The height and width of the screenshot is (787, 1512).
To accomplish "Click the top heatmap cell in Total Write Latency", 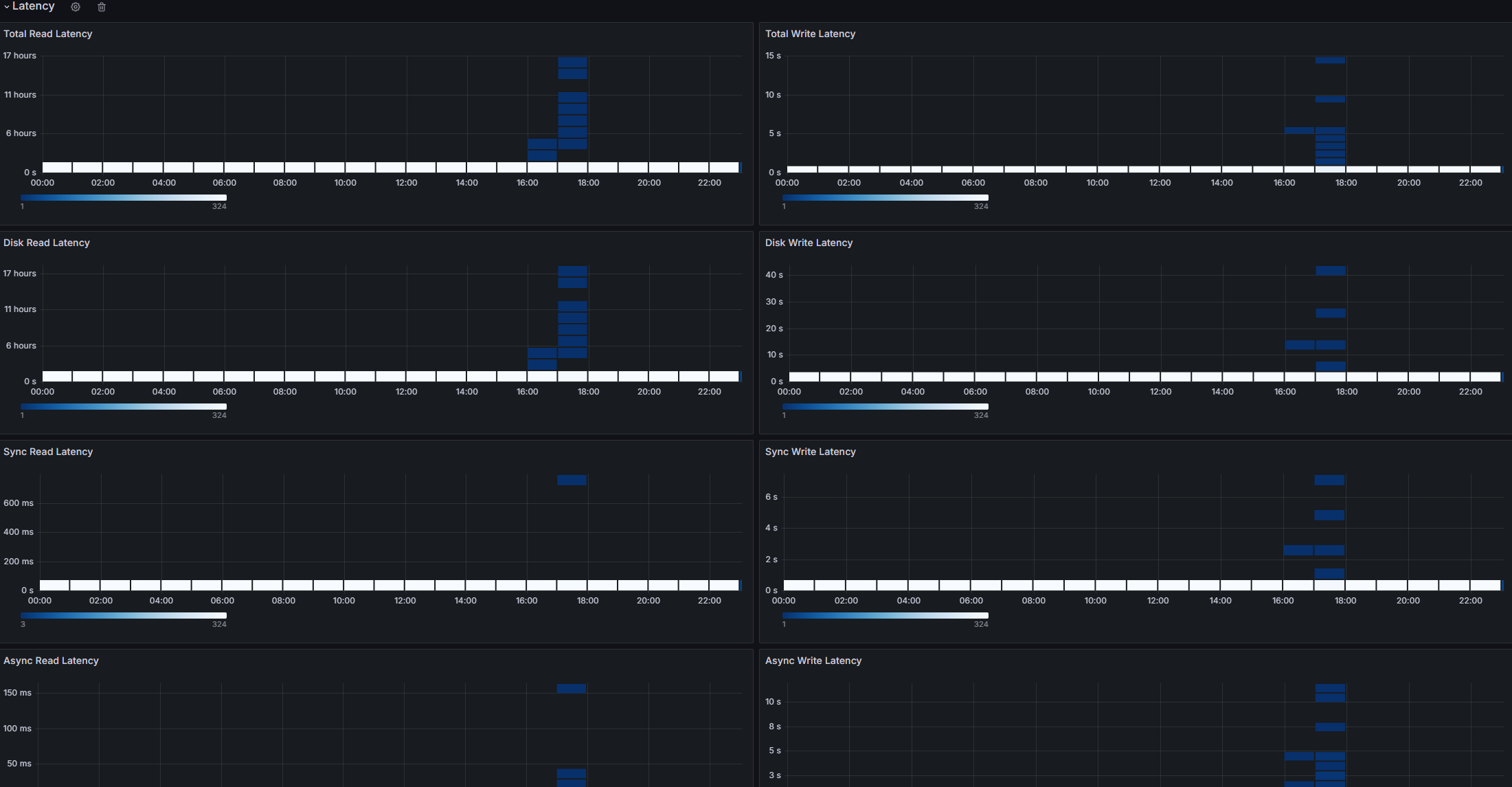I will pos(1330,60).
